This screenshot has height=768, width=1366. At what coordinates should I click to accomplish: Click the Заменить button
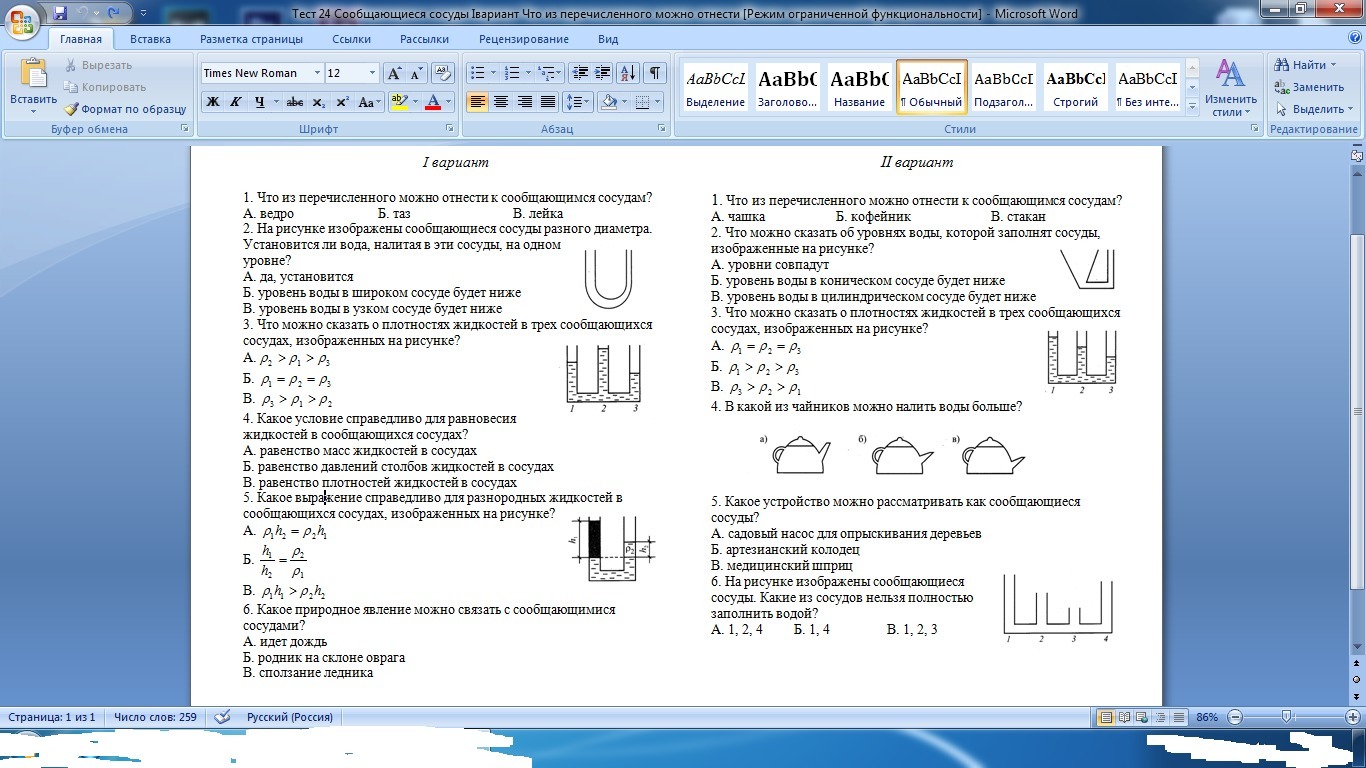click(1309, 87)
